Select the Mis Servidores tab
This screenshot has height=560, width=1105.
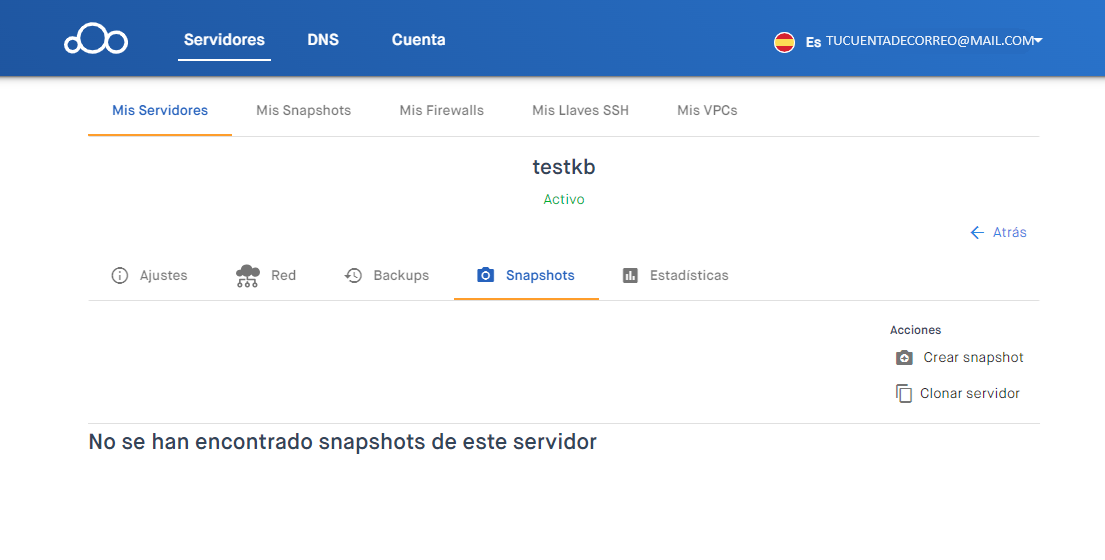(160, 110)
